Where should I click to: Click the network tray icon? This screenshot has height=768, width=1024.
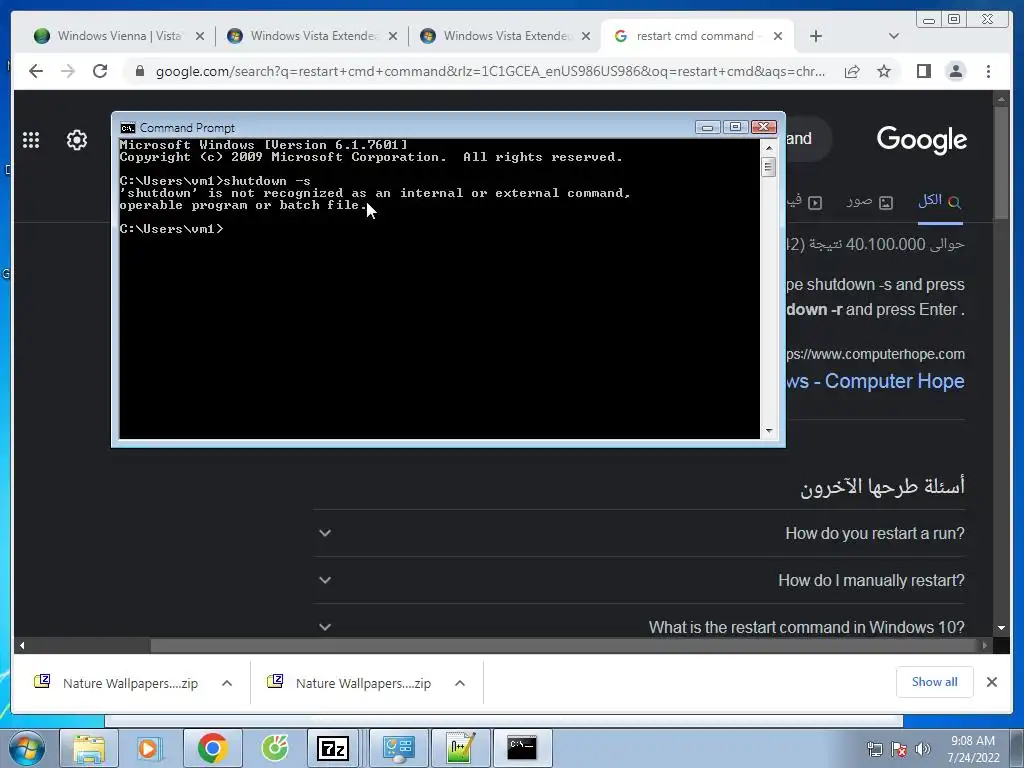click(x=874, y=749)
